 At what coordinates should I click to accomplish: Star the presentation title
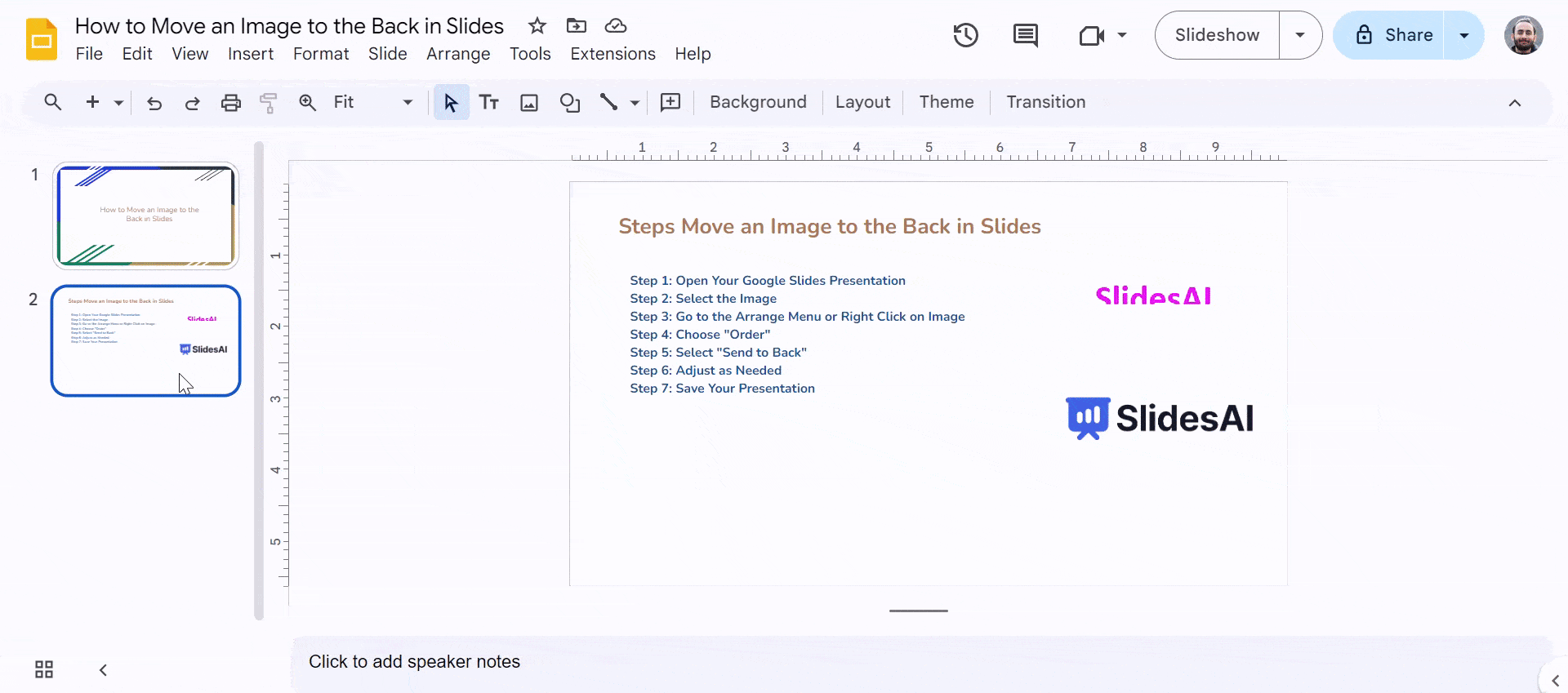tap(537, 26)
